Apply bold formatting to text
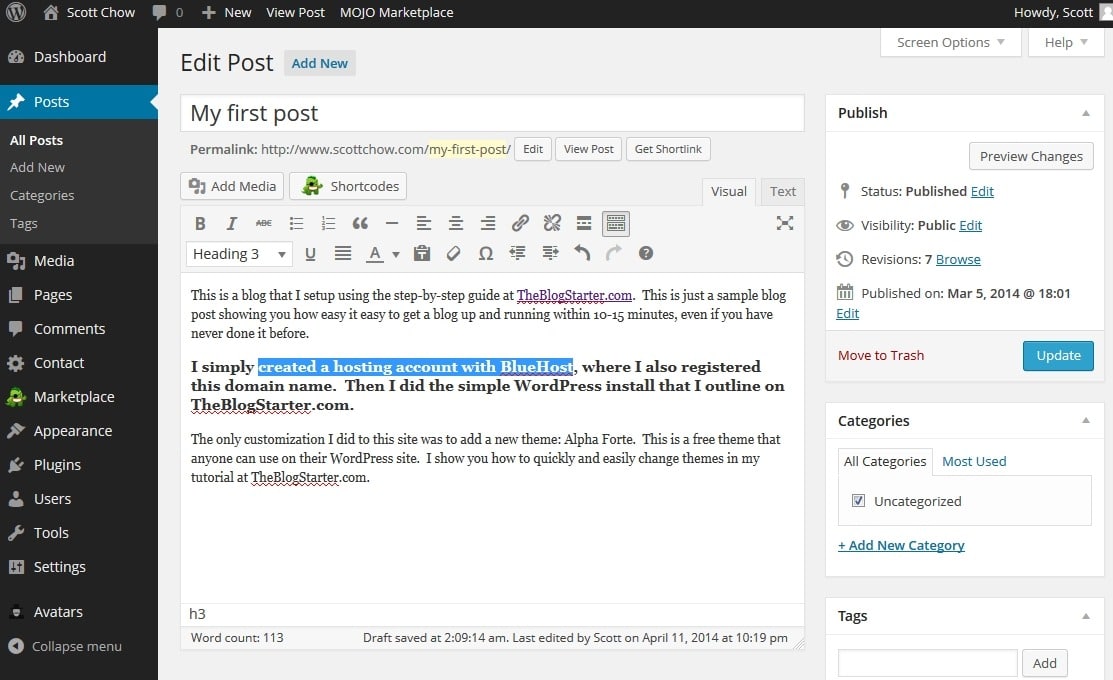Viewport: 1113px width, 680px height. click(200, 222)
